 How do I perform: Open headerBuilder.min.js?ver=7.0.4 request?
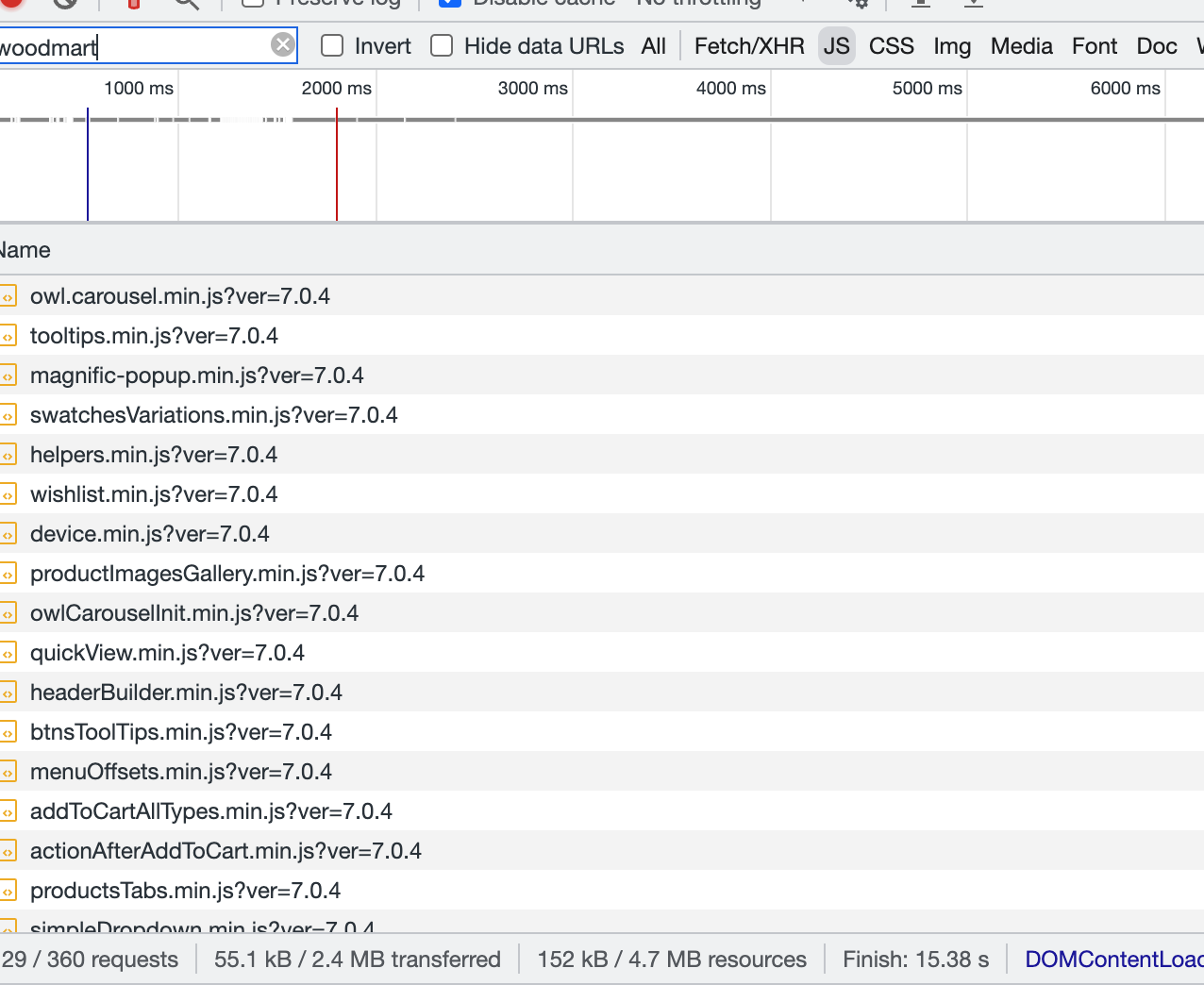tap(602, 693)
